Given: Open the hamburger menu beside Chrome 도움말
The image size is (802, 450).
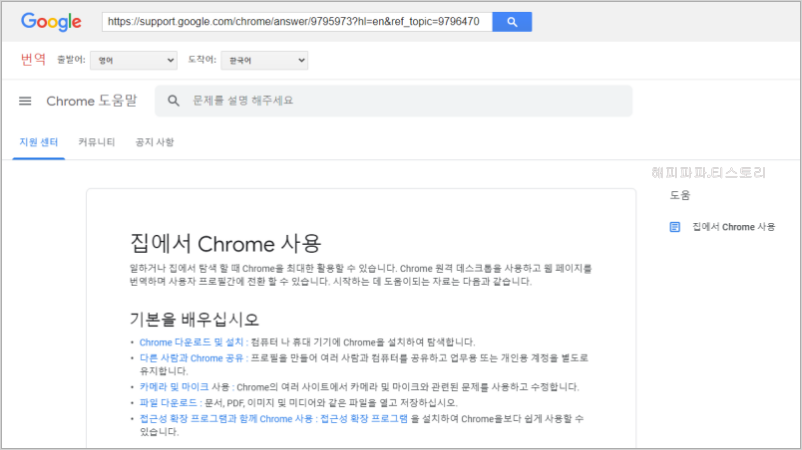Looking at the screenshot, I should [25, 101].
